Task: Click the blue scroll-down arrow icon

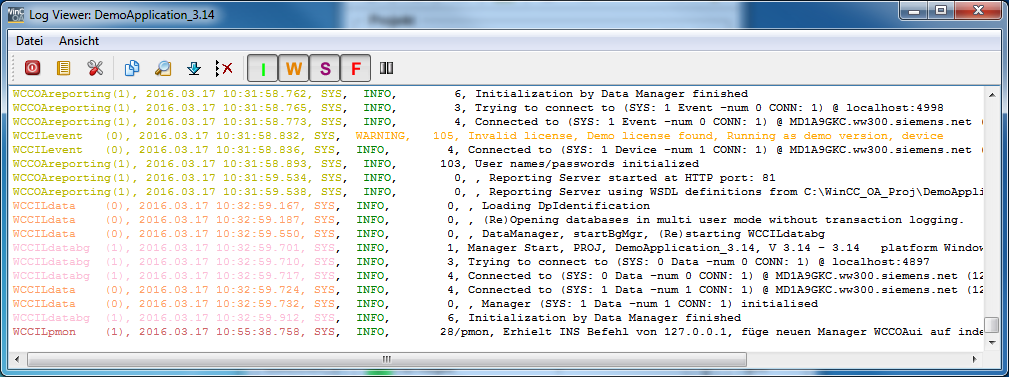Action: (194, 68)
